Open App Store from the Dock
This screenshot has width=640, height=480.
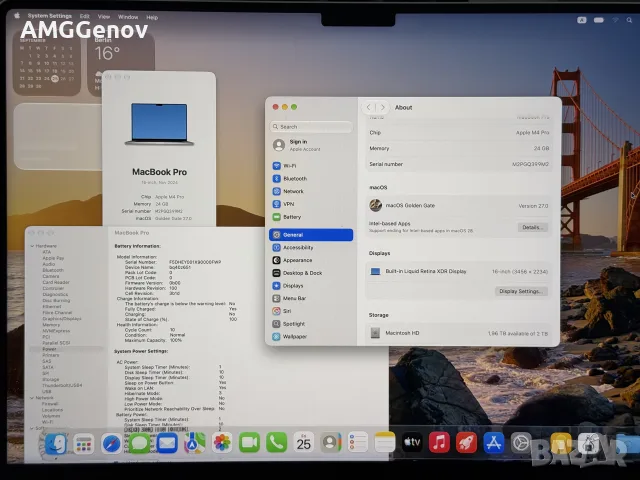click(494, 442)
